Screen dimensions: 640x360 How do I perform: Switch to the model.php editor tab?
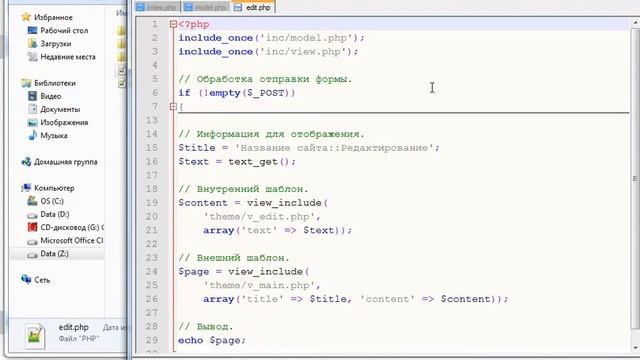coord(205,7)
